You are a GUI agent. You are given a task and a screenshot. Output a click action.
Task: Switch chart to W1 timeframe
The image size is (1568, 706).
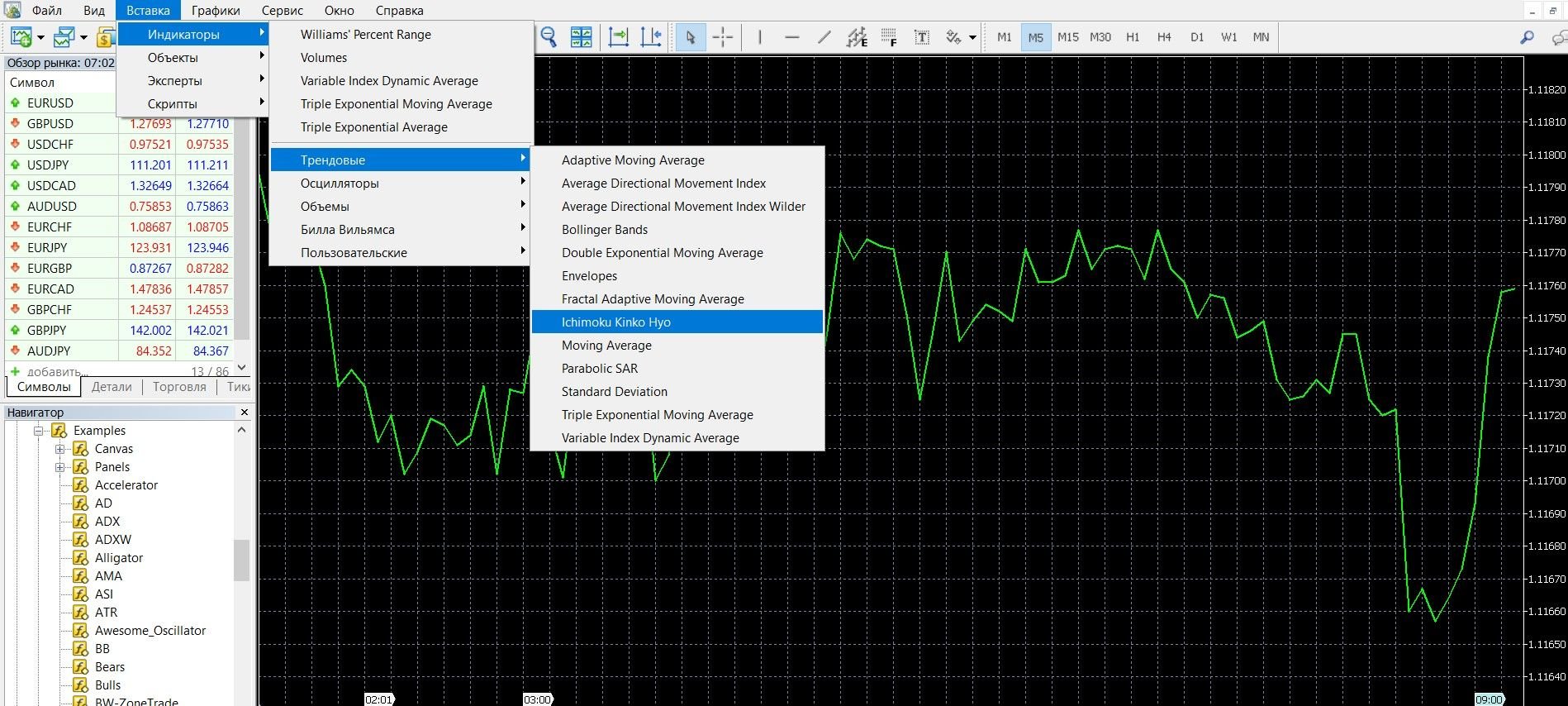(1229, 37)
